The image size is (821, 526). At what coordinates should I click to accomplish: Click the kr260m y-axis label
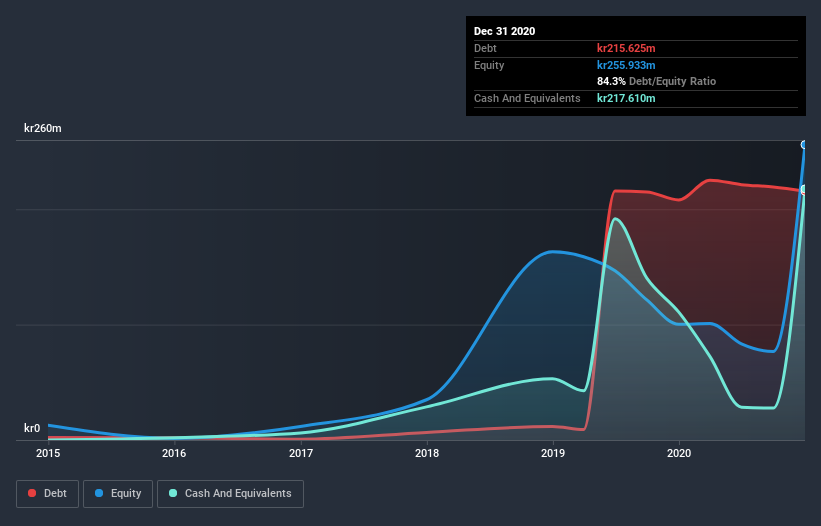click(x=43, y=128)
